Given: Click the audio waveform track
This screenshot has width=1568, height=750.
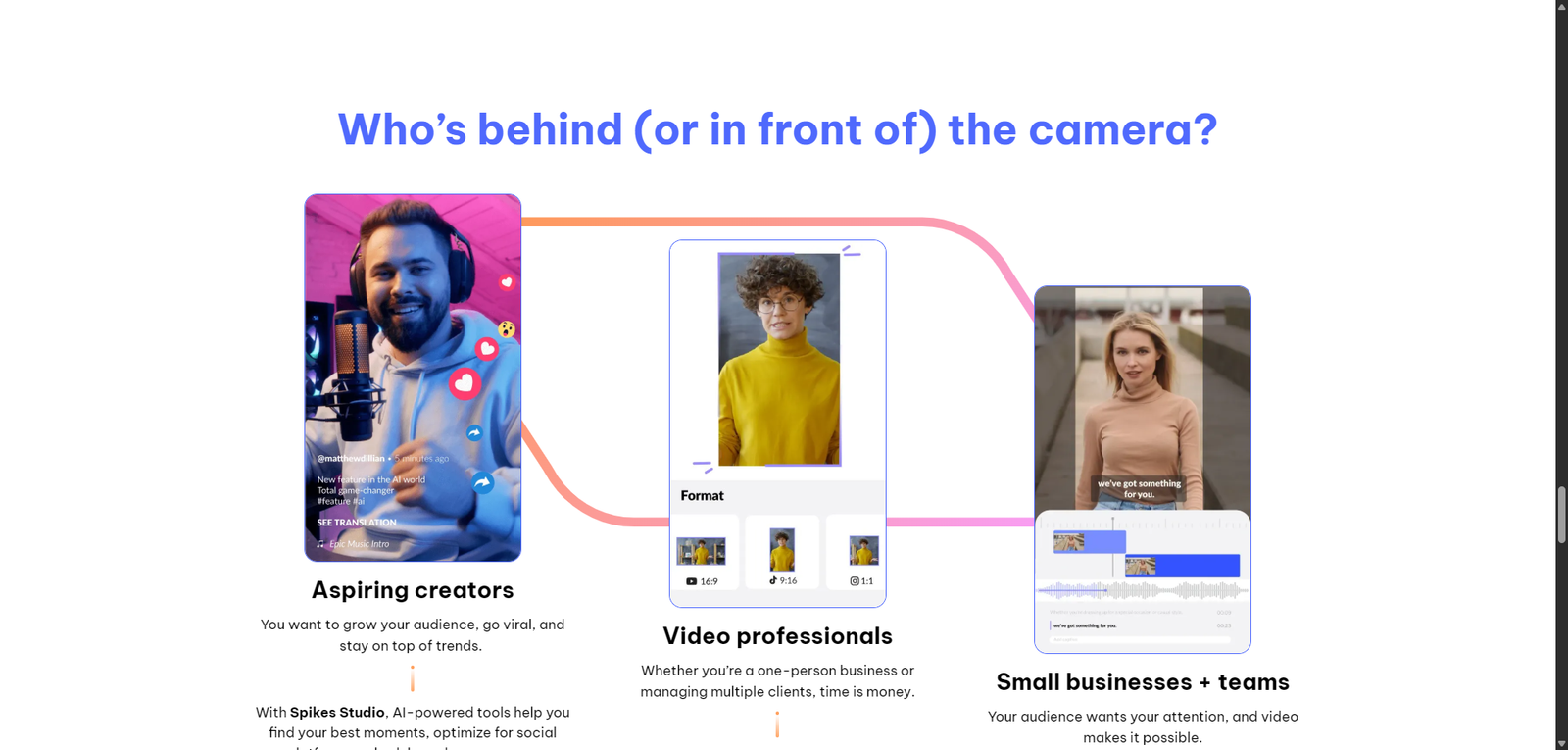Looking at the screenshot, I should pyautogui.click(x=1142, y=590).
